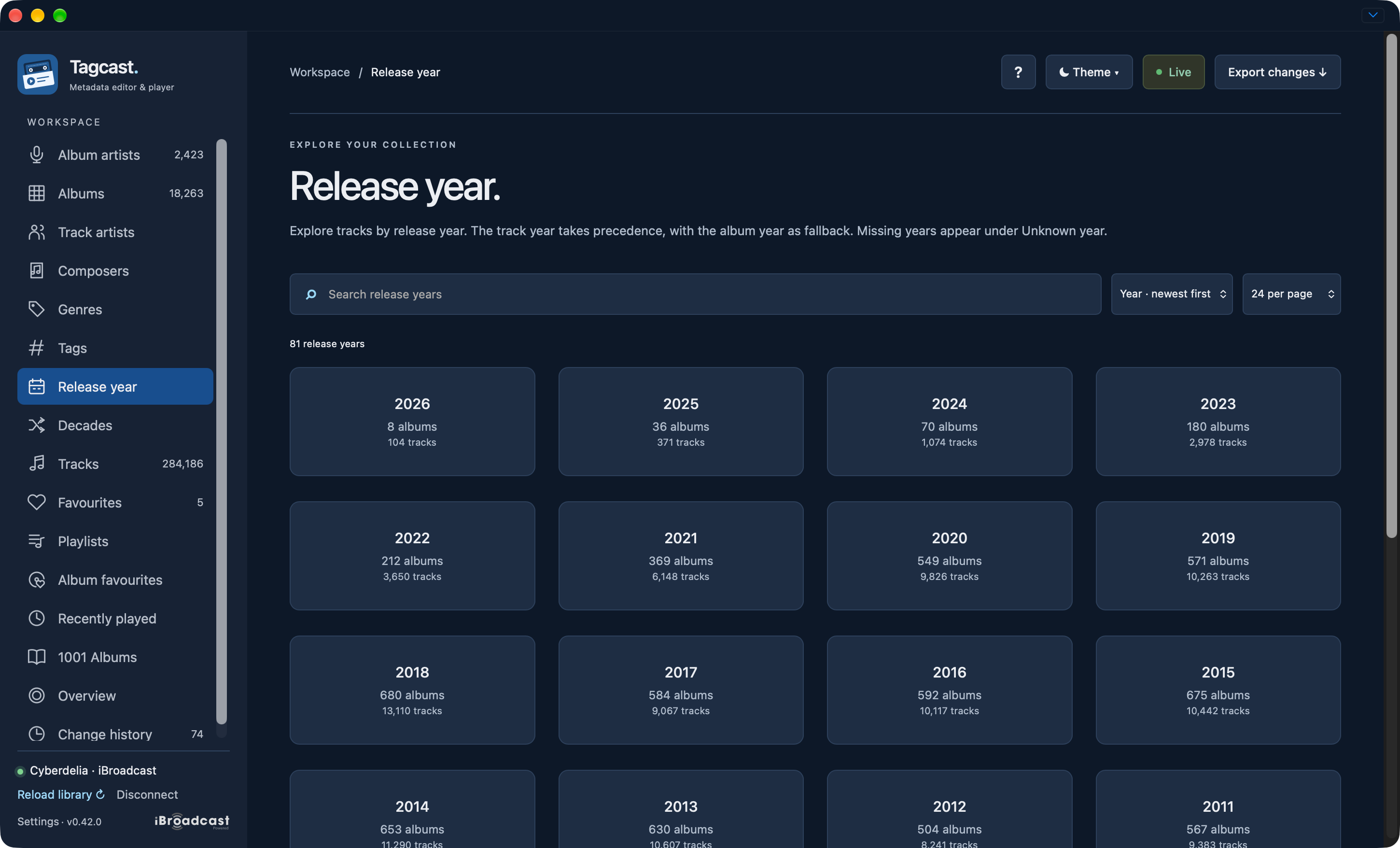Image resolution: width=1400 pixels, height=848 pixels.
Task: Click the Tagcast cassette logo icon
Action: point(38,74)
